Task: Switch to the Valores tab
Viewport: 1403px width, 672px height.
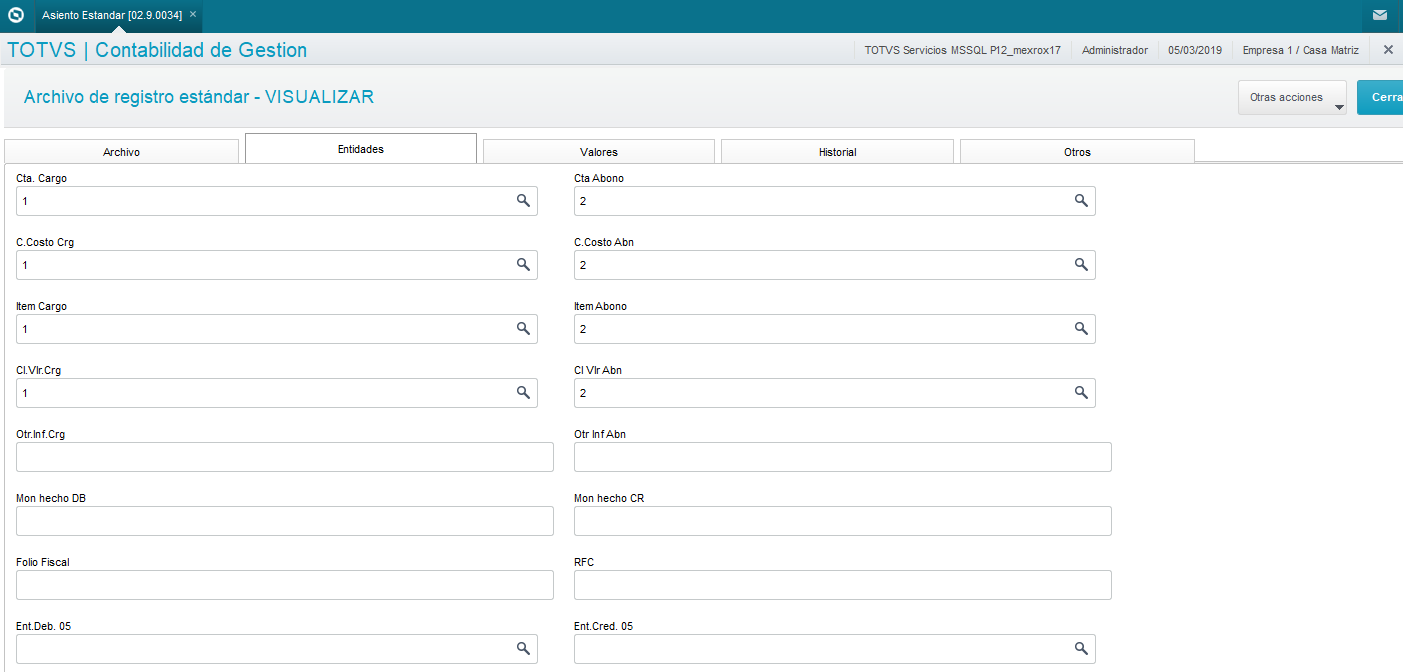Action: click(x=599, y=152)
